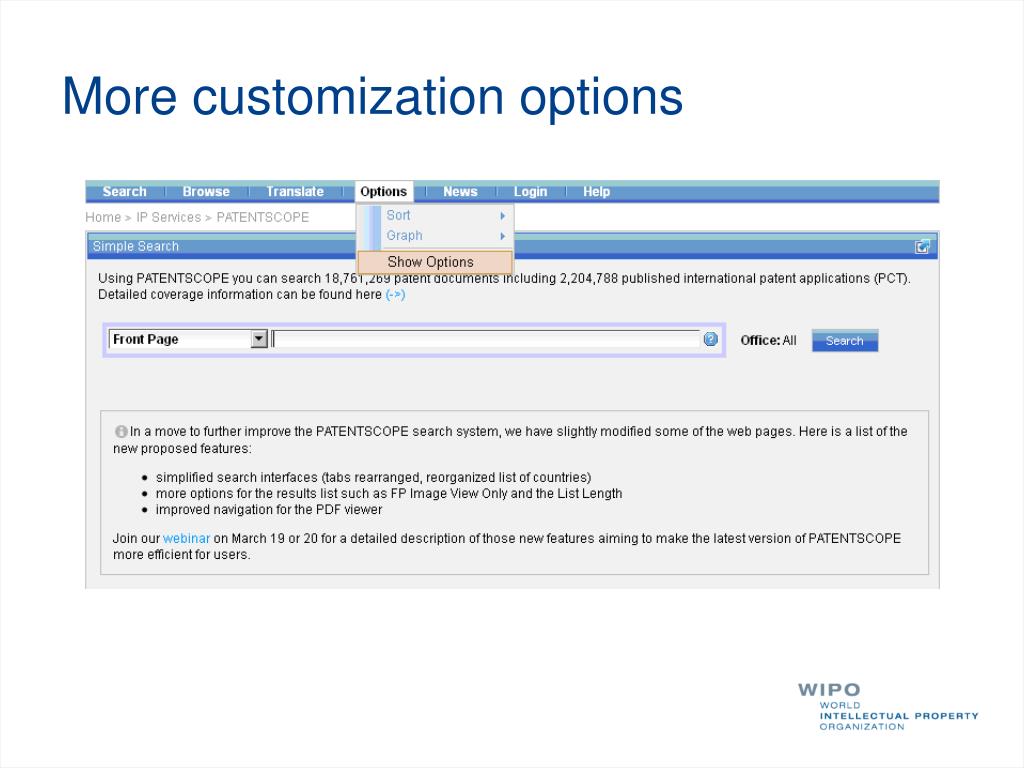Click the Home breadcrumb link

pyautogui.click(x=103, y=217)
